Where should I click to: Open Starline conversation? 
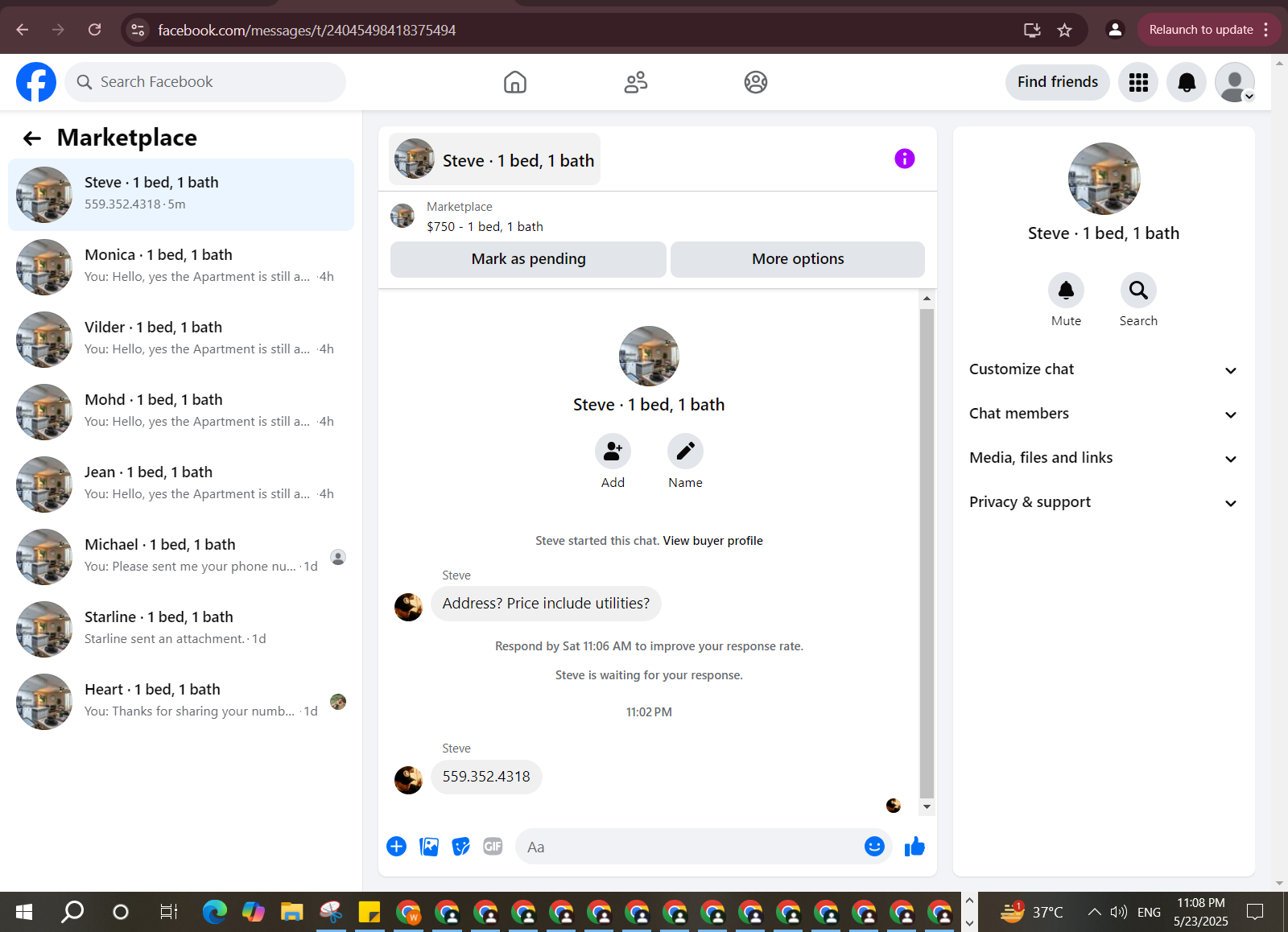point(181,629)
